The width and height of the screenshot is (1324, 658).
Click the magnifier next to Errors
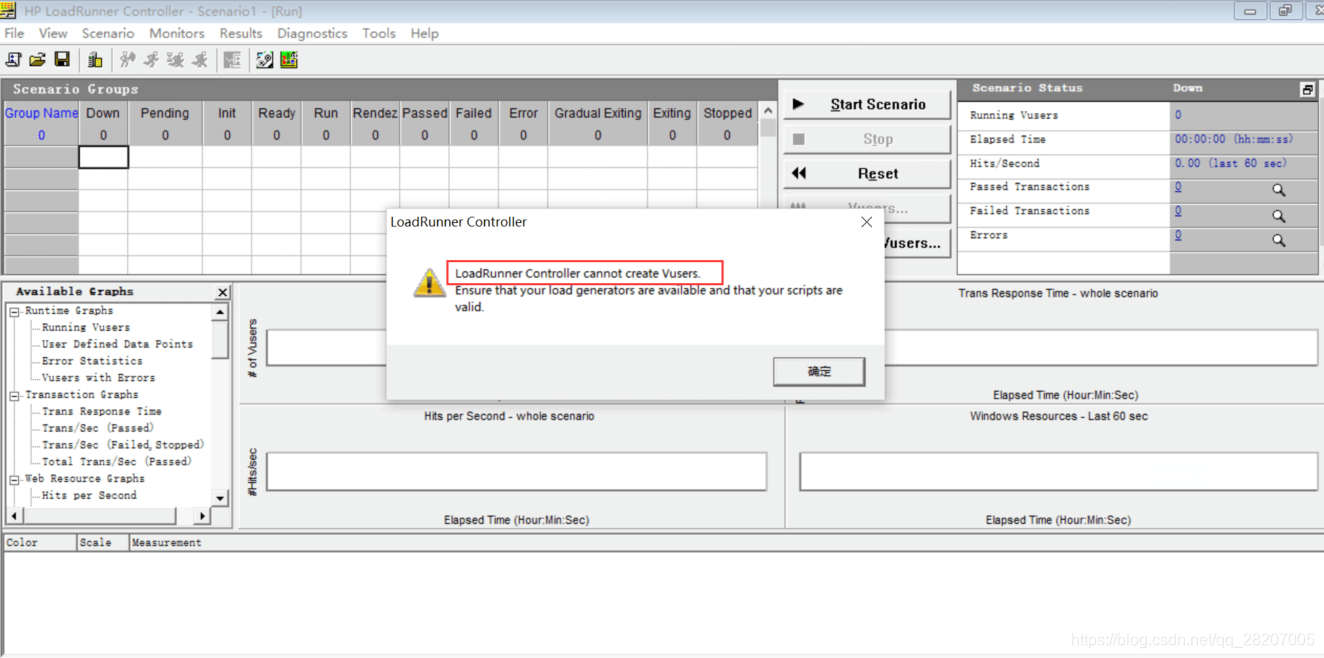pyautogui.click(x=1278, y=239)
